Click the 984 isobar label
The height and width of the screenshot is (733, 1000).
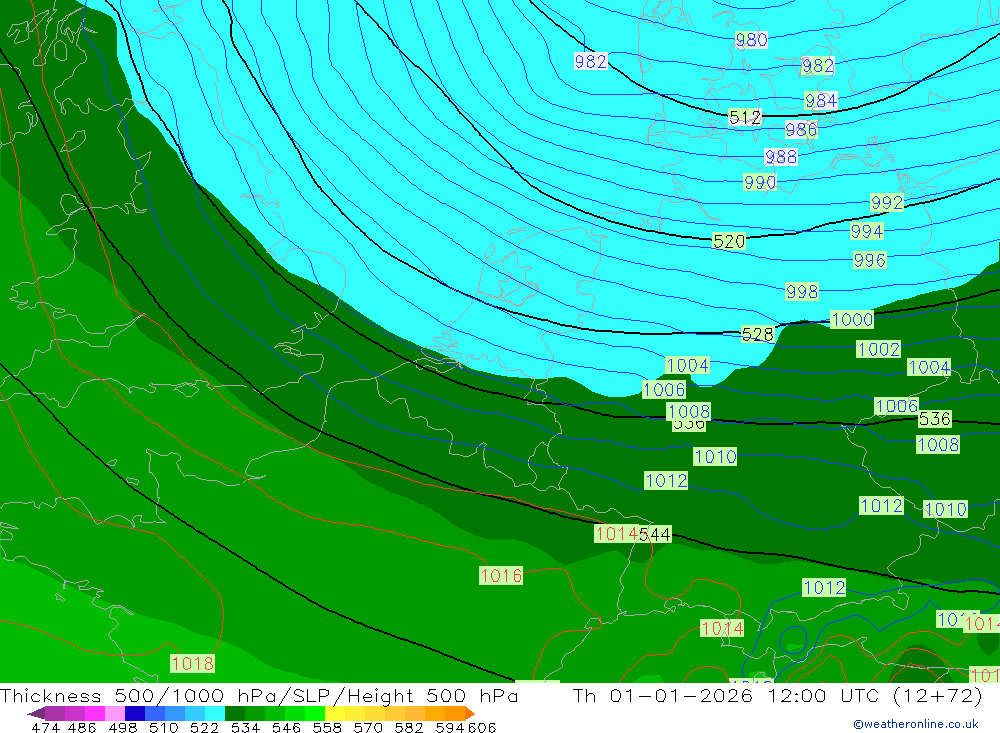(821, 101)
